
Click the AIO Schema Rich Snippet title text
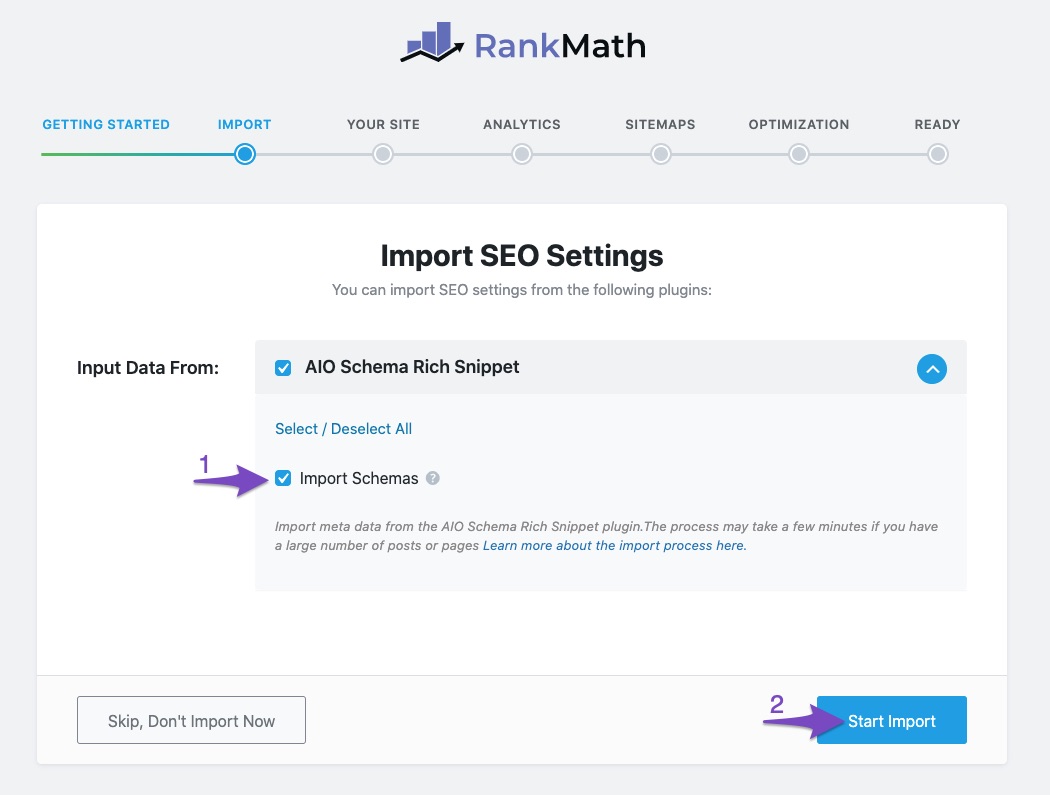click(x=412, y=367)
